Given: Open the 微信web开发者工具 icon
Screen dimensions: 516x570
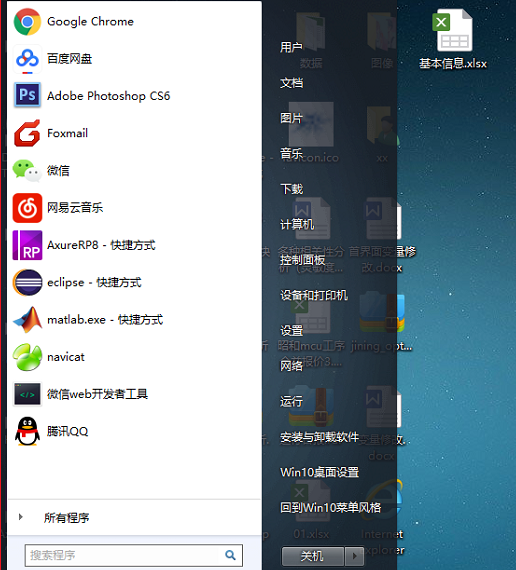Looking at the screenshot, I should (x=27, y=394).
